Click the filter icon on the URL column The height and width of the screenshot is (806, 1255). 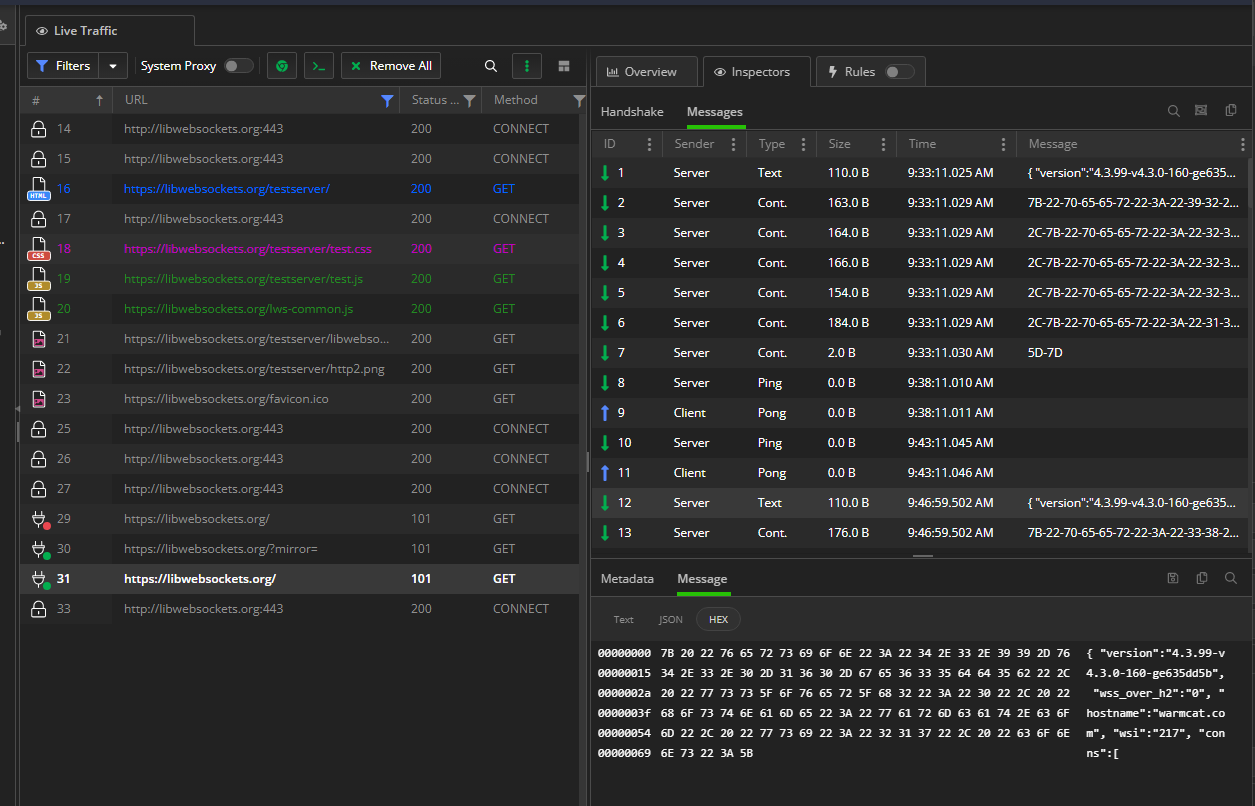click(x=388, y=100)
